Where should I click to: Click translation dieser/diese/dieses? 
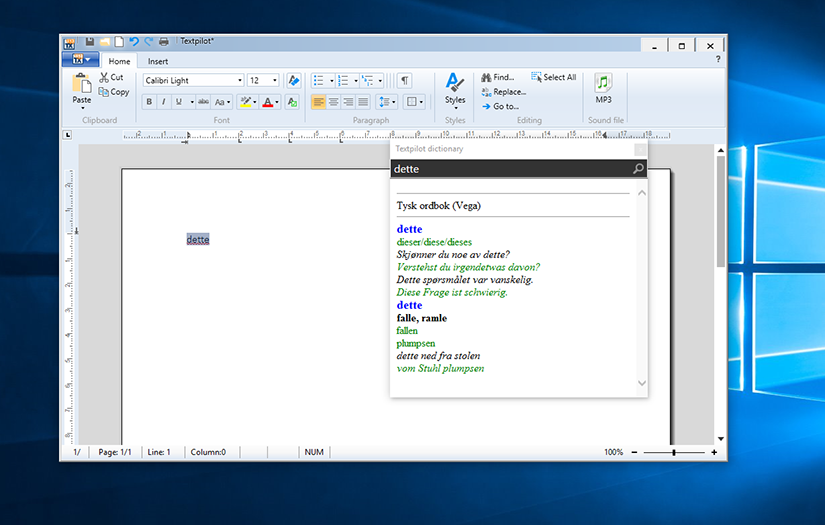(434, 242)
